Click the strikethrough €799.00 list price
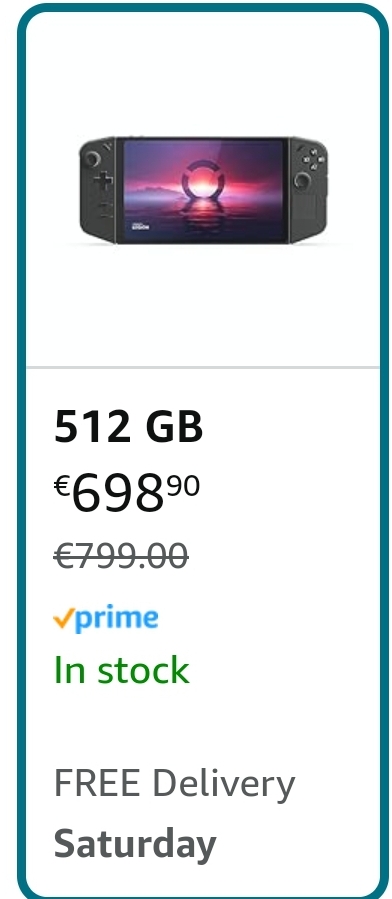The image size is (392, 899). tap(121, 556)
